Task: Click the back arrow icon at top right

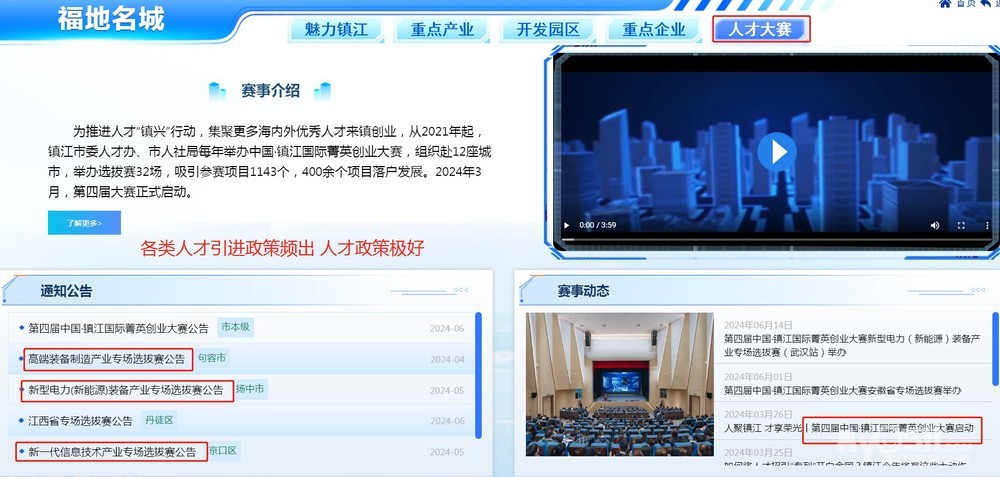Action: 984,4
